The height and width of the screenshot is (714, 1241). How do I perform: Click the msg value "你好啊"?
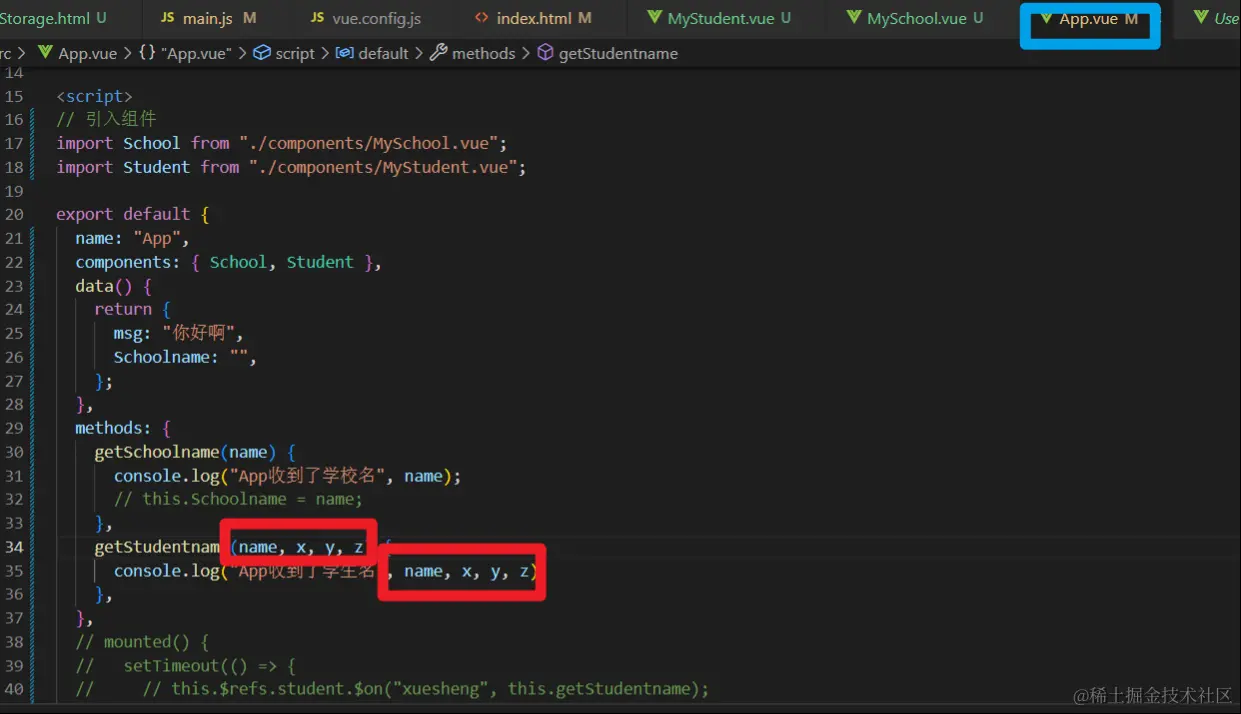[x=198, y=333]
